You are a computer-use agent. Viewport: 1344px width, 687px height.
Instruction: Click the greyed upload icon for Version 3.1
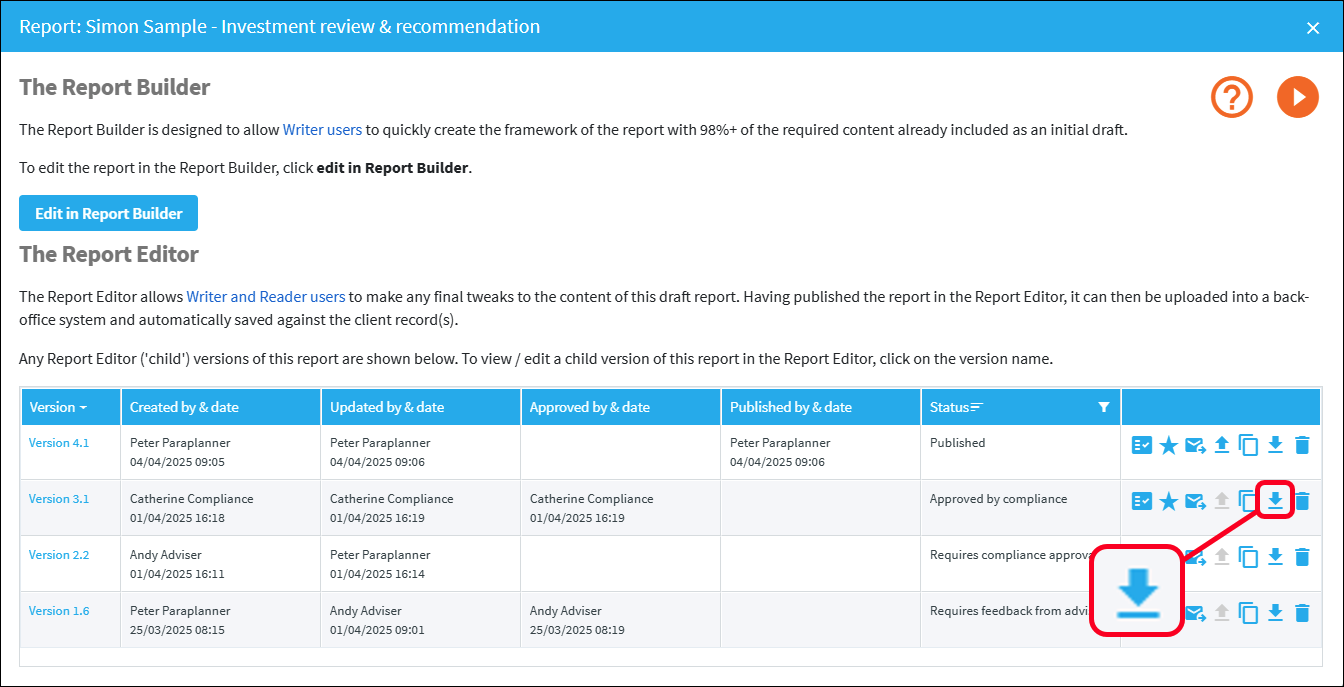(x=1221, y=501)
